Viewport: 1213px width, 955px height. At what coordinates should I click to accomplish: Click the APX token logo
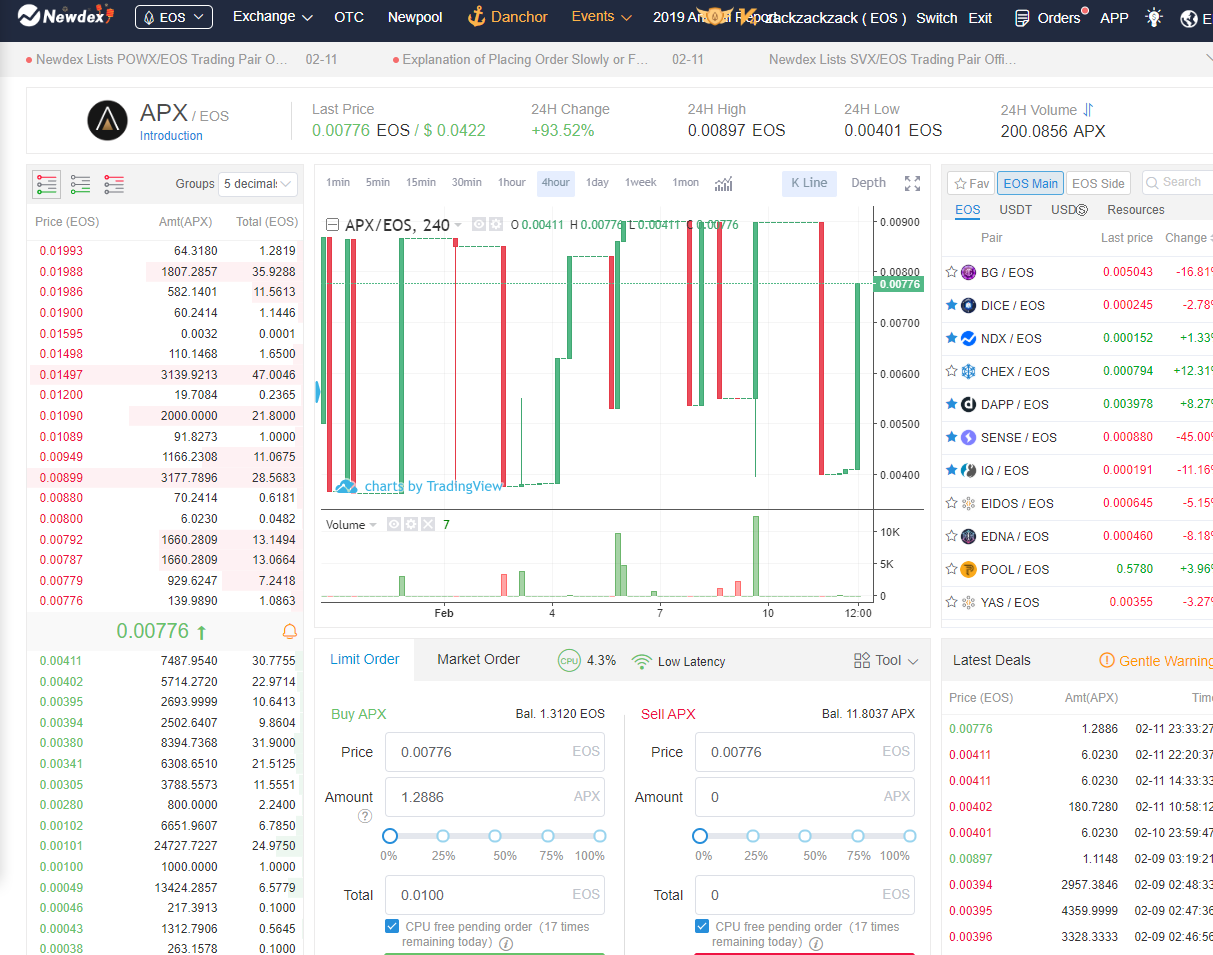(x=107, y=120)
